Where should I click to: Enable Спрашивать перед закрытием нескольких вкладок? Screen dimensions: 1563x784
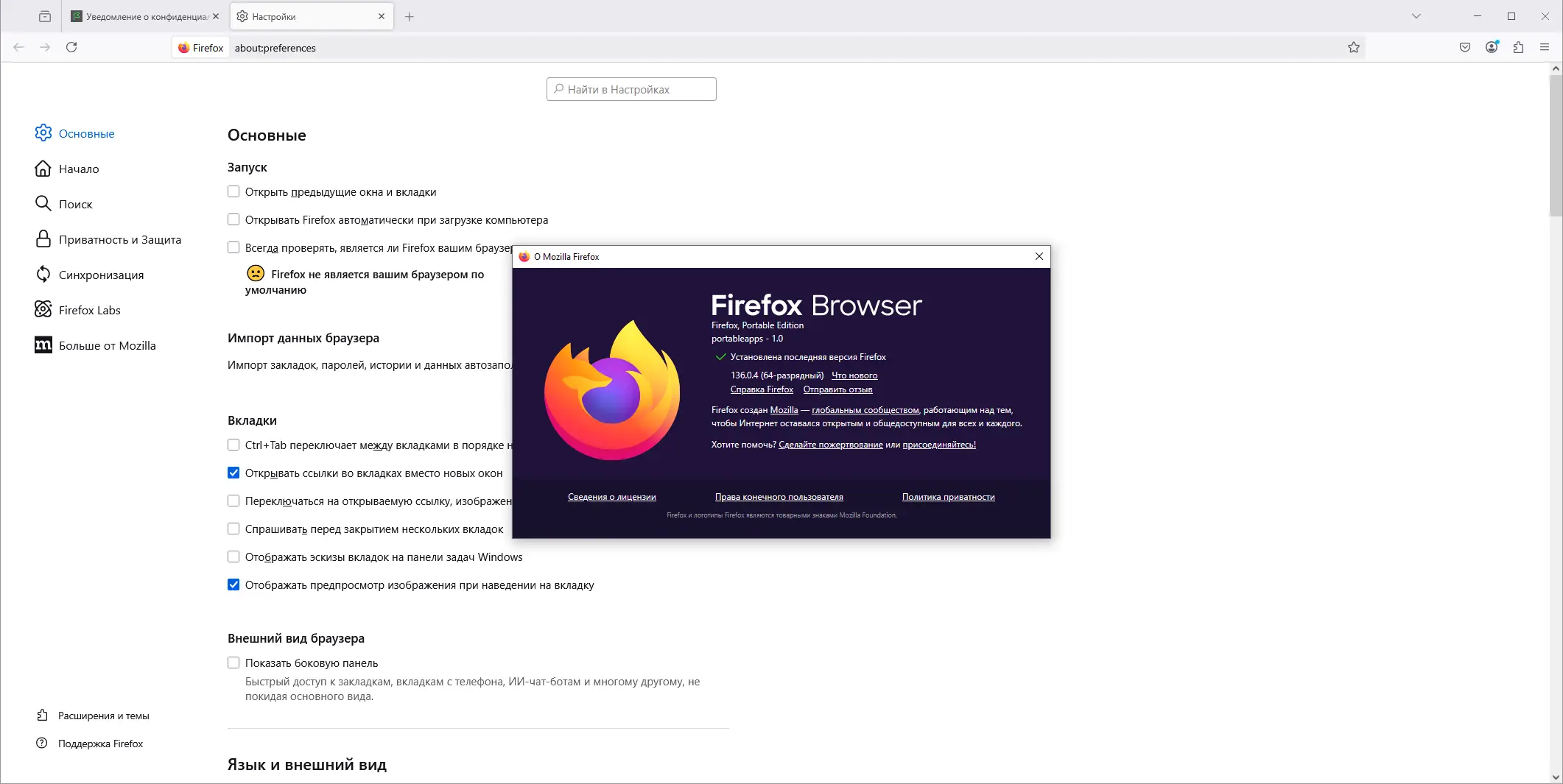tap(233, 529)
